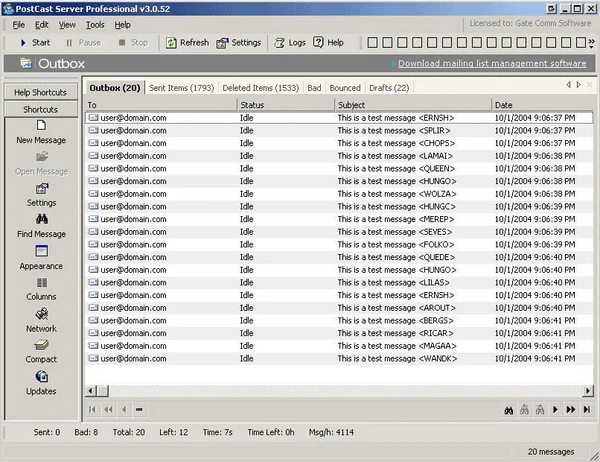Image resolution: width=600 pixels, height=462 pixels.
Task: Select the message with subject <CHOPS>
Action: click(339, 143)
